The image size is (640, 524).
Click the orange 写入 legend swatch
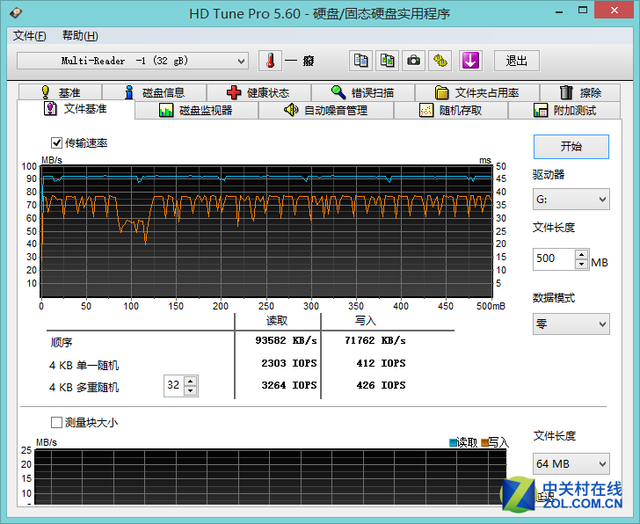point(484,443)
